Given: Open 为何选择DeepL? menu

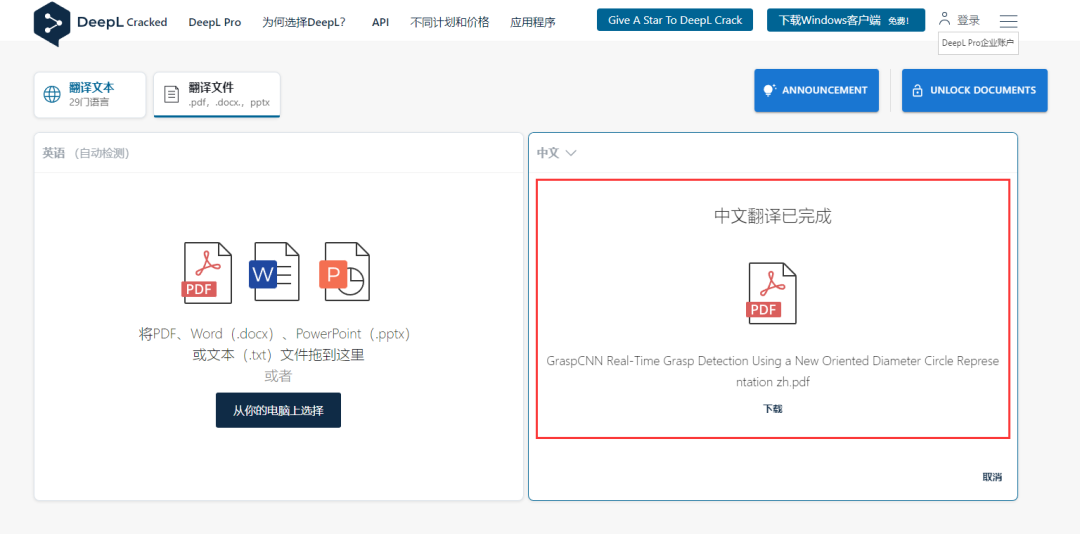Looking at the screenshot, I should pyautogui.click(x=304, y=22).
